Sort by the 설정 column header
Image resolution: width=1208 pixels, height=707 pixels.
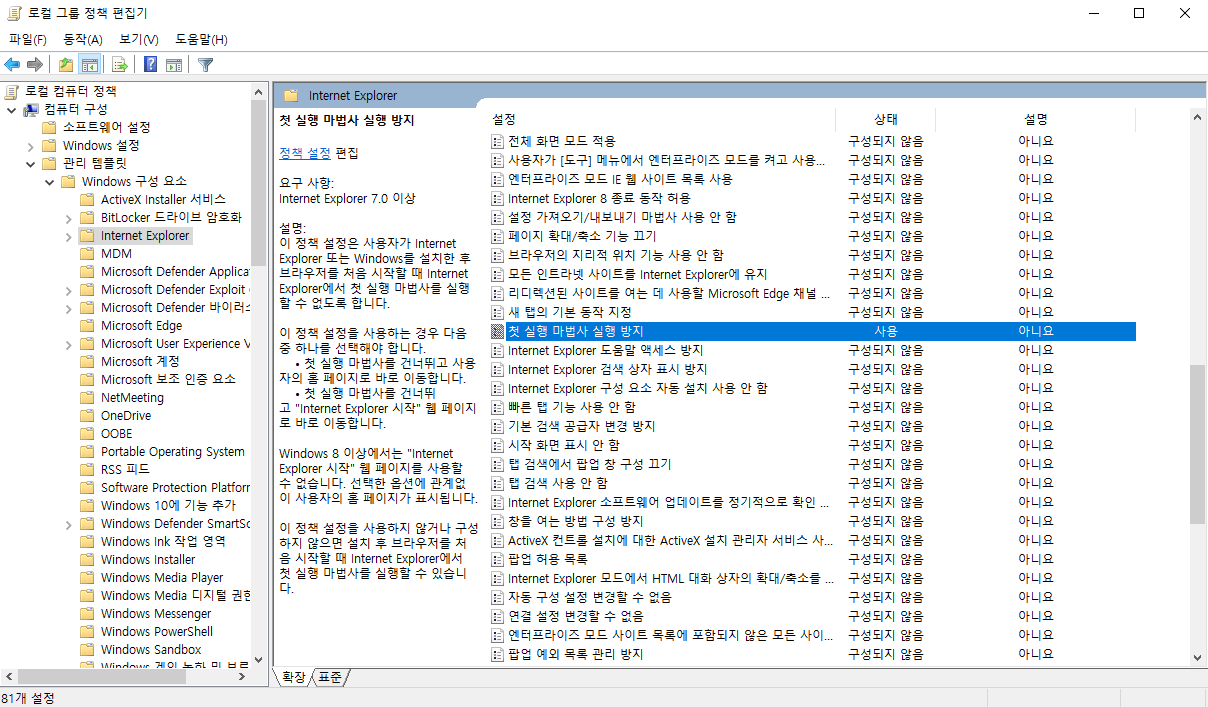coord(662,119)
